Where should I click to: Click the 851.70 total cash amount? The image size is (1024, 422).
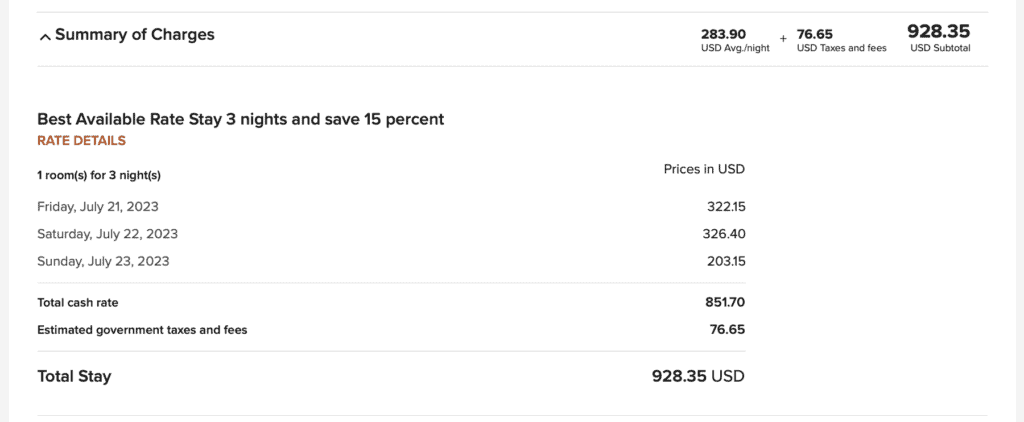(725, 302)
